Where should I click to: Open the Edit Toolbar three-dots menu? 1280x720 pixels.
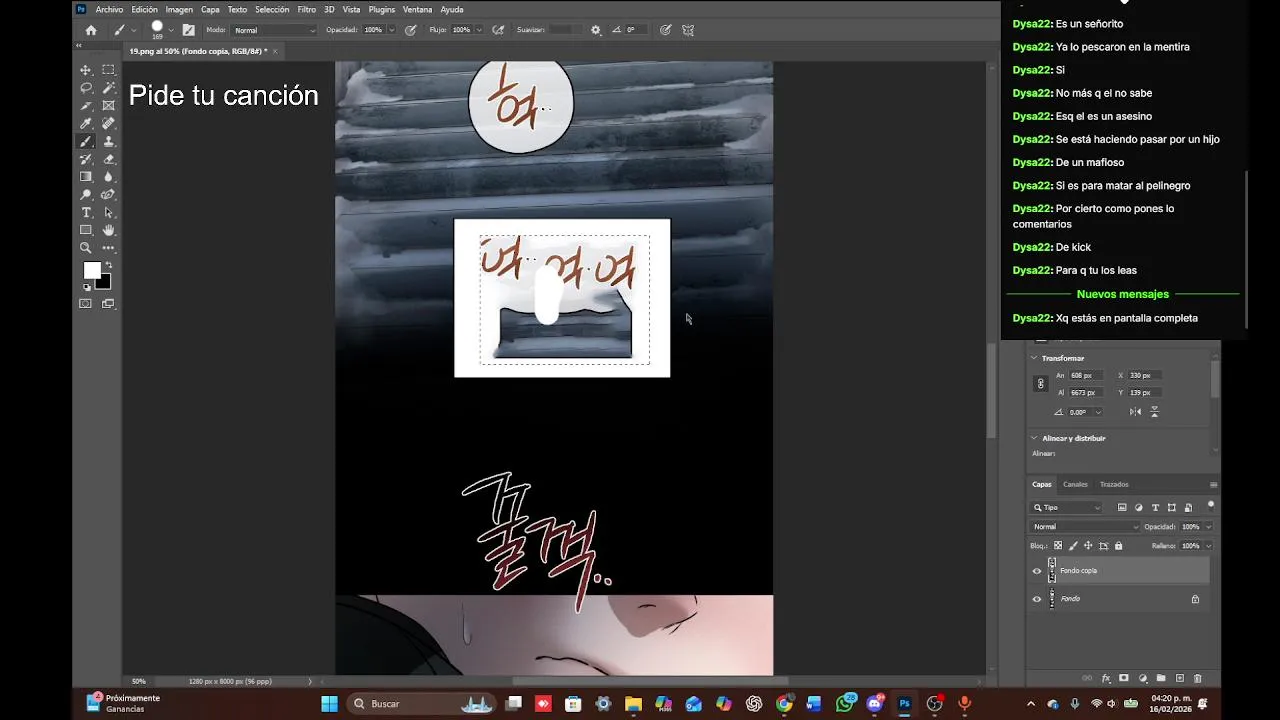tap(108, 248)
